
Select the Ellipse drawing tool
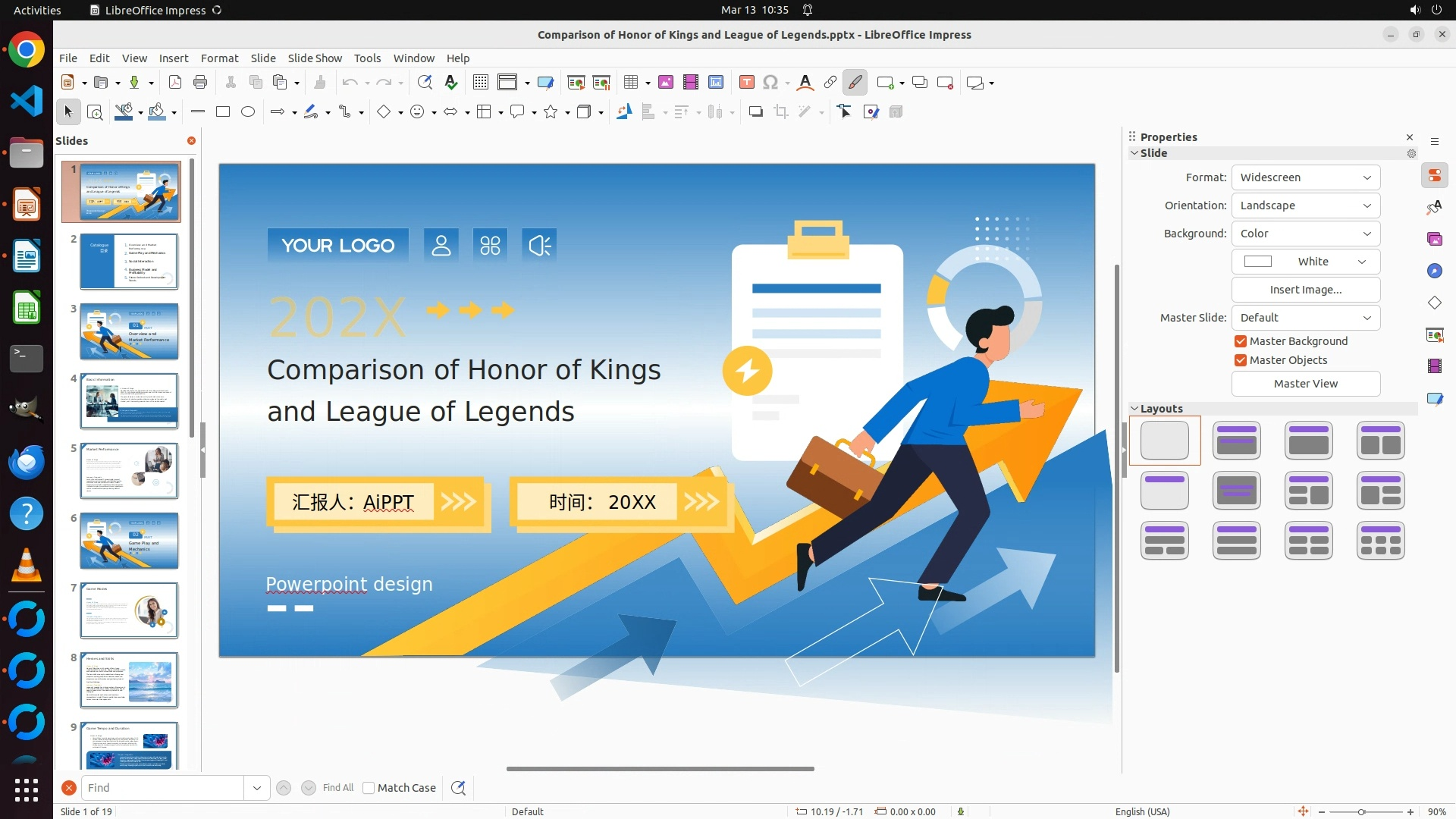(x=248, y=112)
